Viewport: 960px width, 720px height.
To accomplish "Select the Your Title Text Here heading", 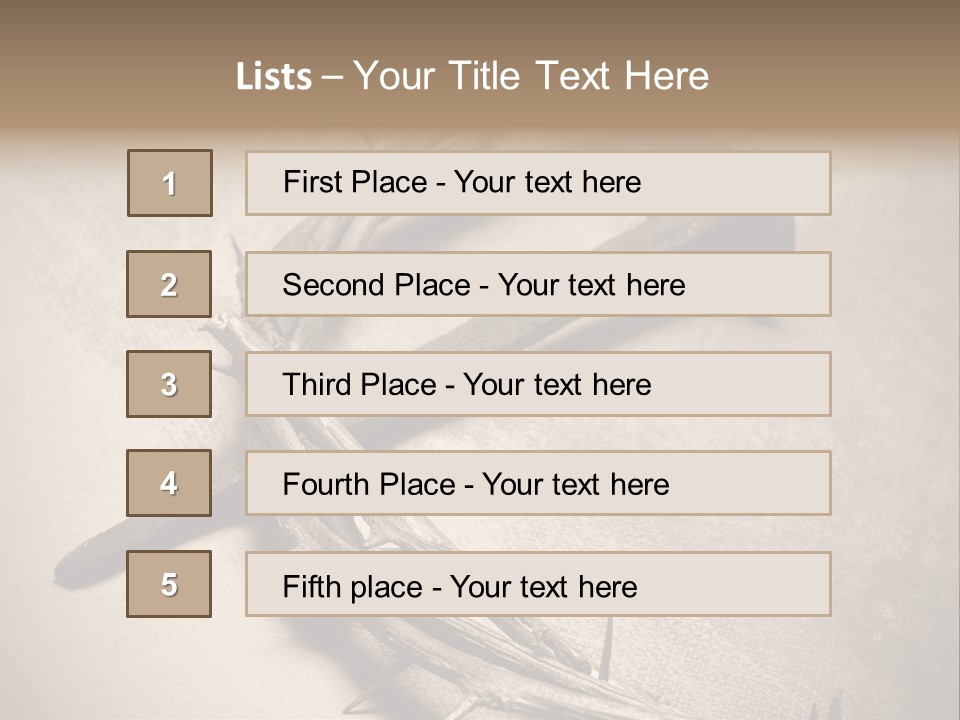I will (531, 76).
